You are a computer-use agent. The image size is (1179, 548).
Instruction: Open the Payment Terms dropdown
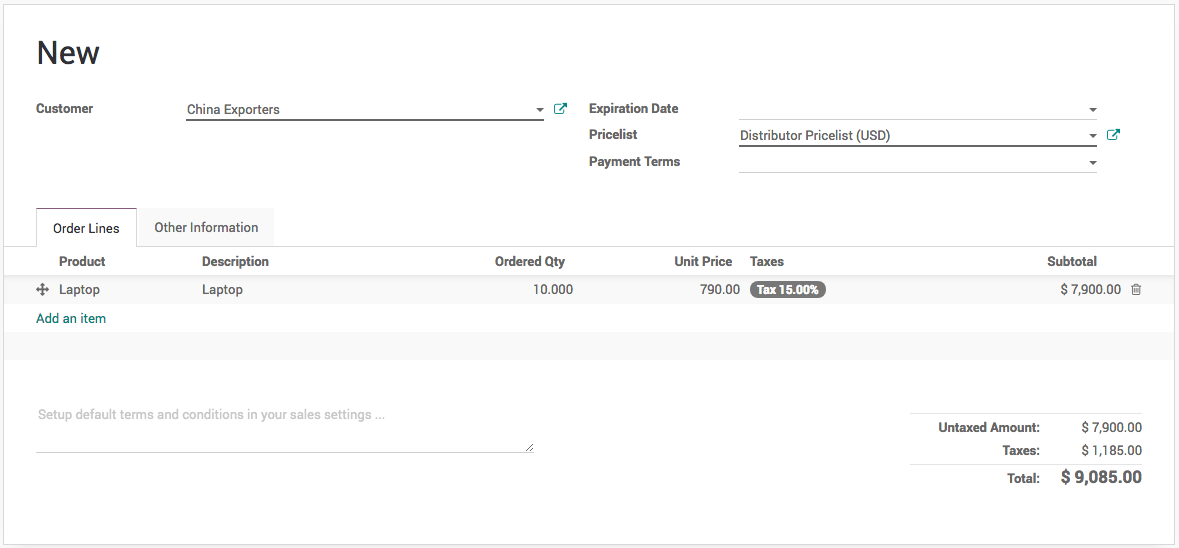tap(1093, 163)
